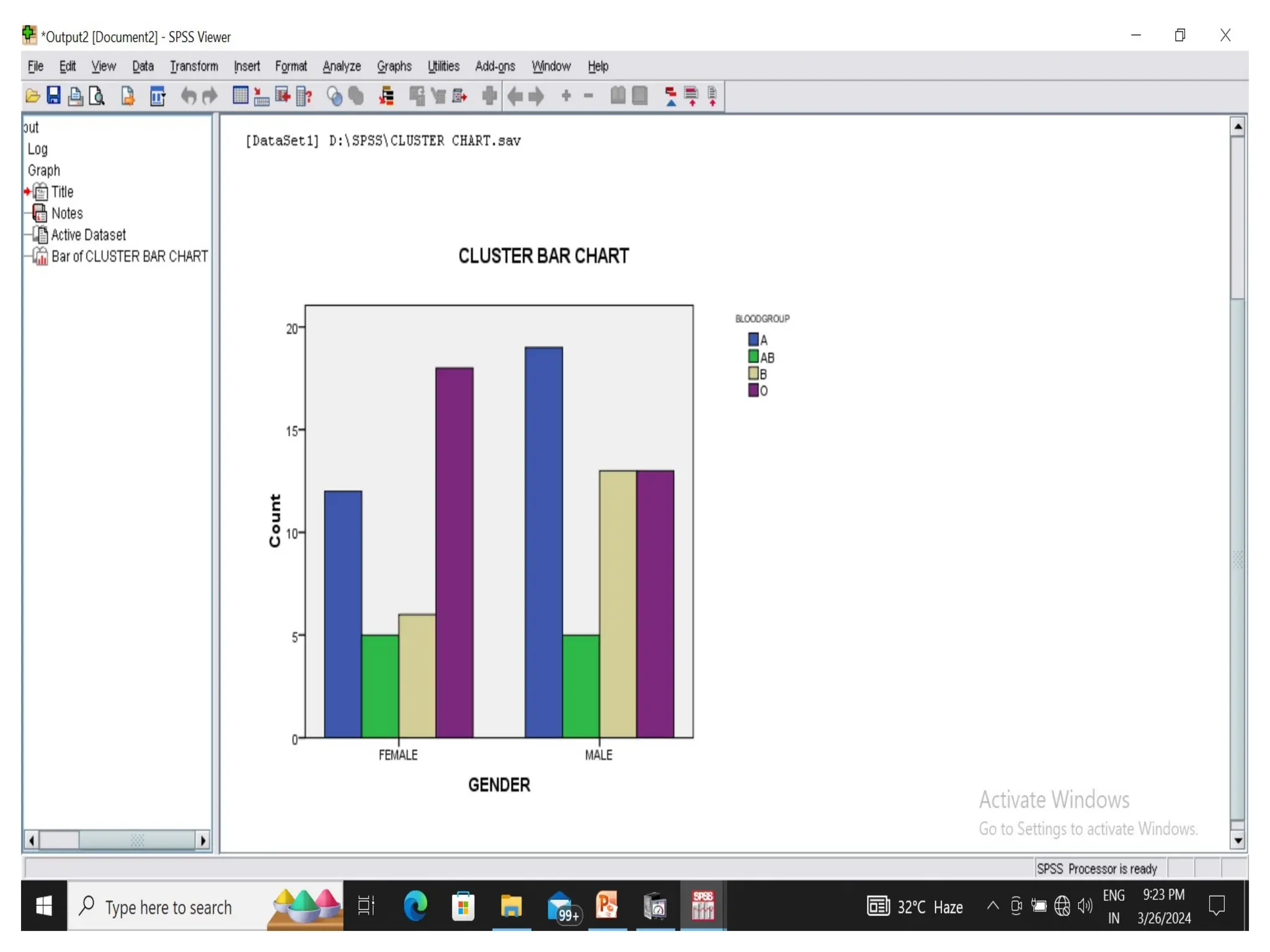Open Print Preview from the toolbar

pos(97,96)
